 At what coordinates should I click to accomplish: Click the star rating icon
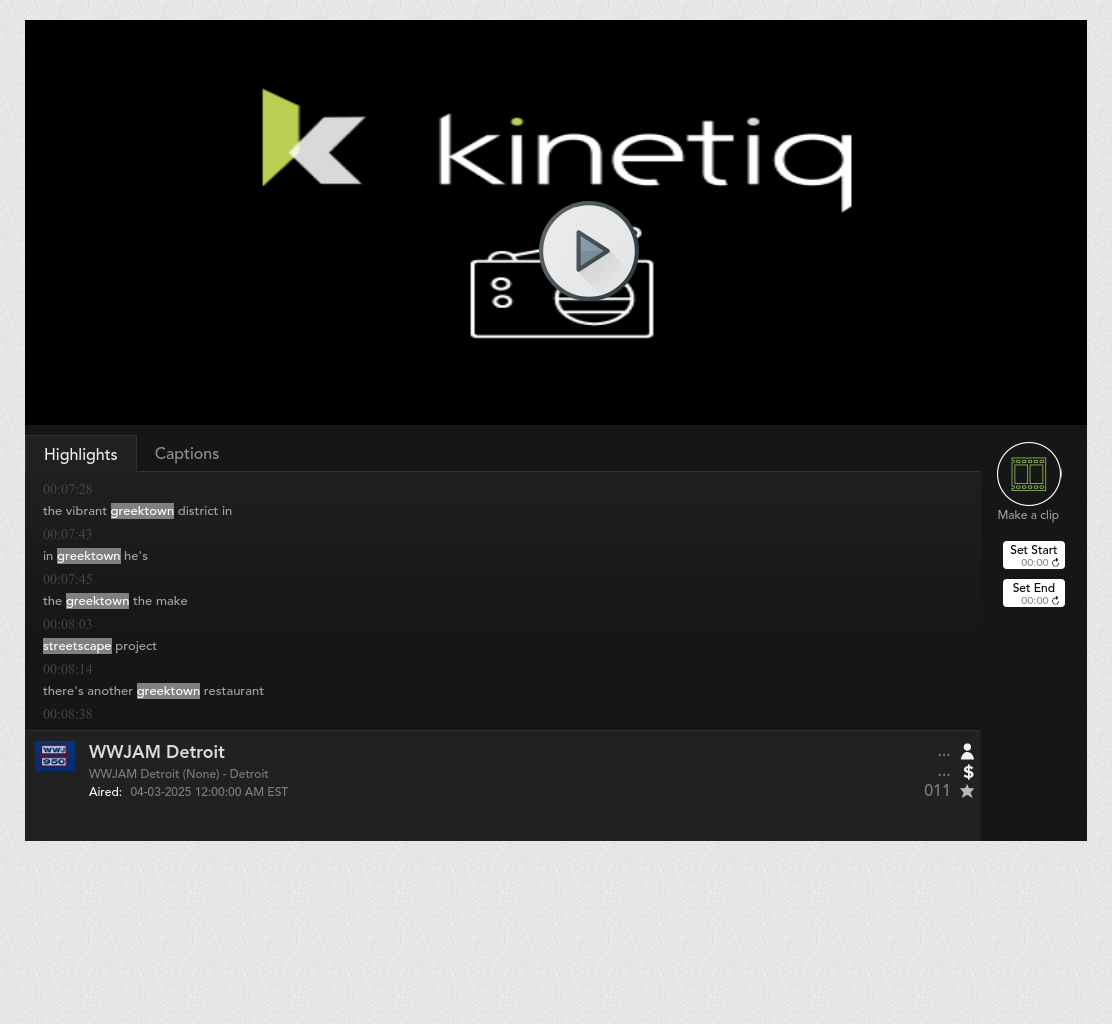pos(967,791)
